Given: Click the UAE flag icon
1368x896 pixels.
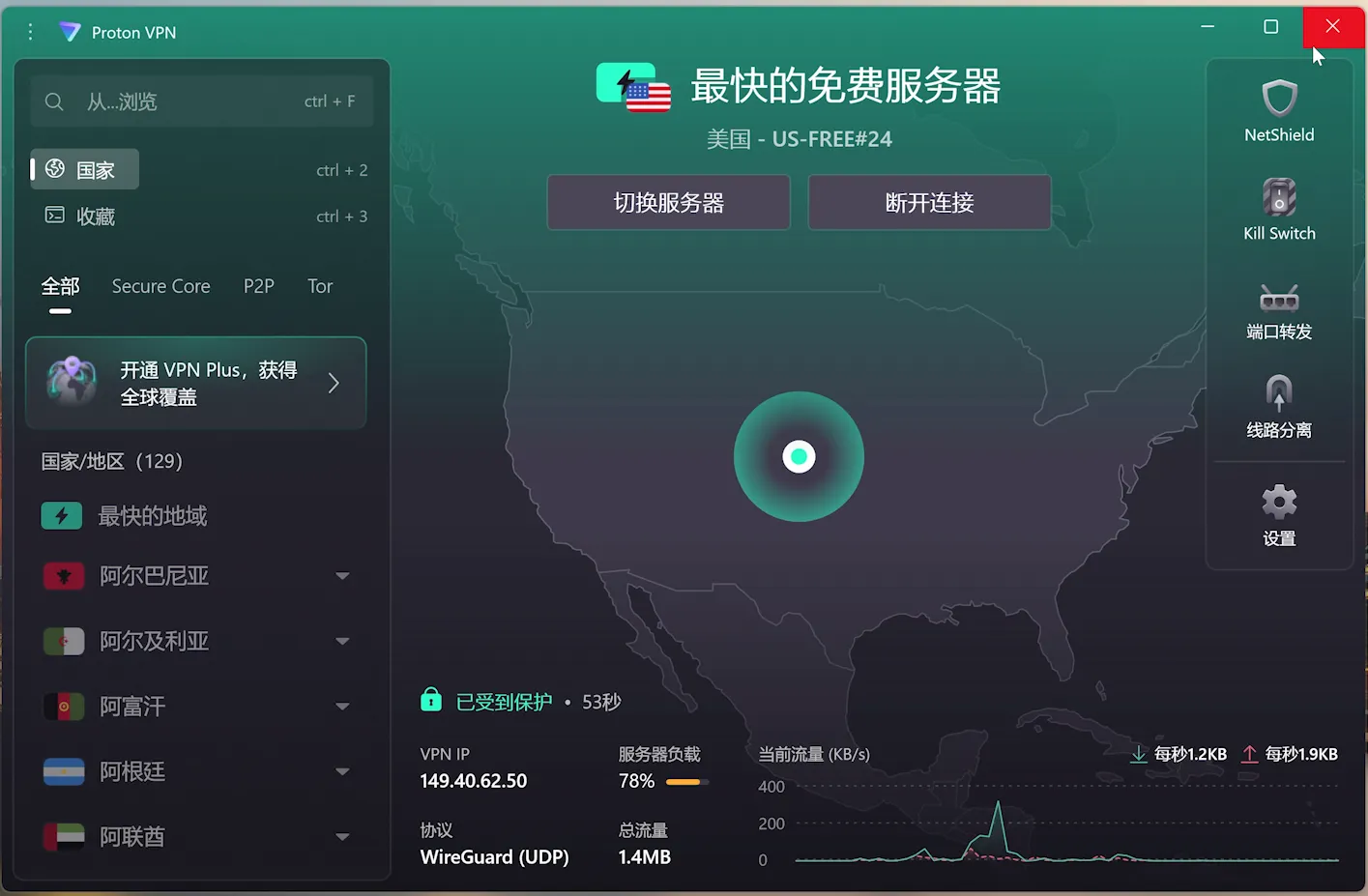Looking at the screenshot, I should coord(64,836).
